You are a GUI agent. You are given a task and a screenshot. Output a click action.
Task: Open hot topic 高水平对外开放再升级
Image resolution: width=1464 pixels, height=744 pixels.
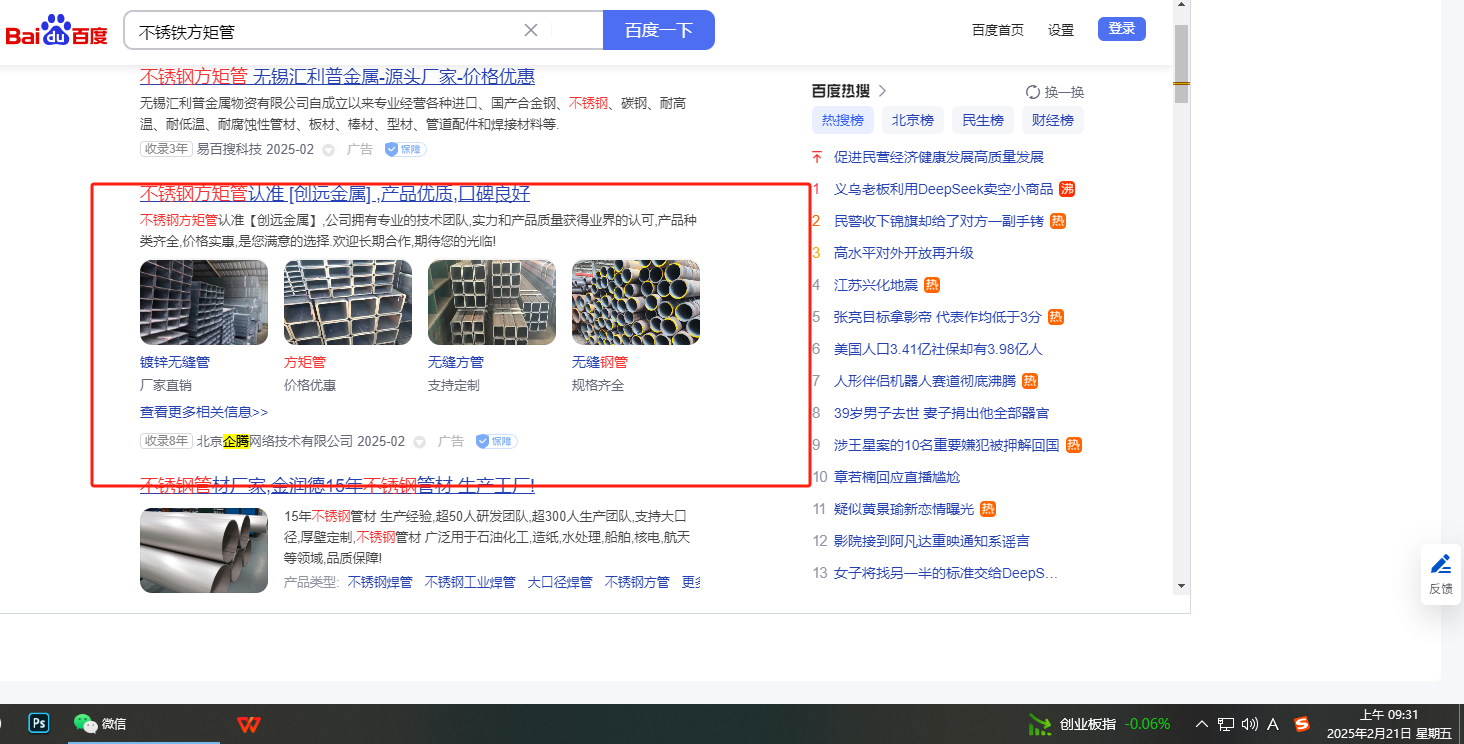(x=904, y=253)
